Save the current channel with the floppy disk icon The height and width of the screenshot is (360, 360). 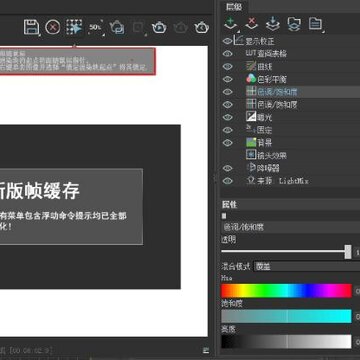point(31,27)
